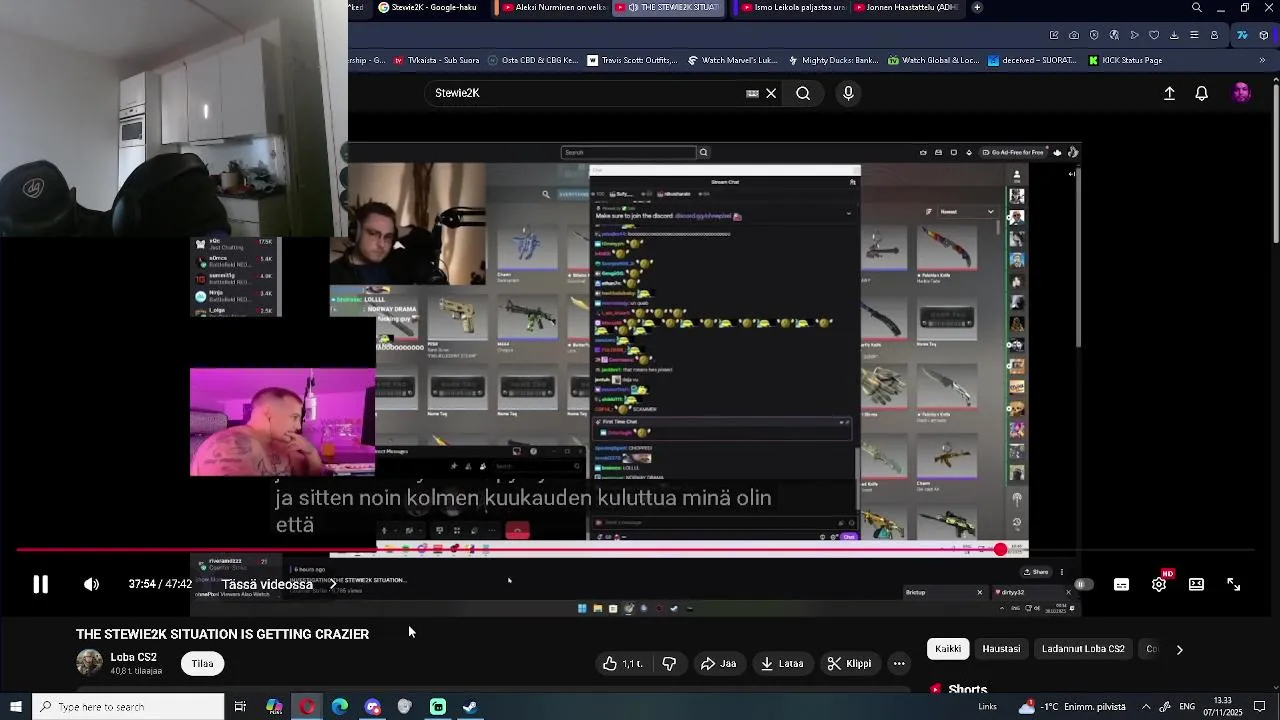Screen dimensions: 1280x720
Task: Go fullscreen on the video player
Action: tap(1233, 585)
